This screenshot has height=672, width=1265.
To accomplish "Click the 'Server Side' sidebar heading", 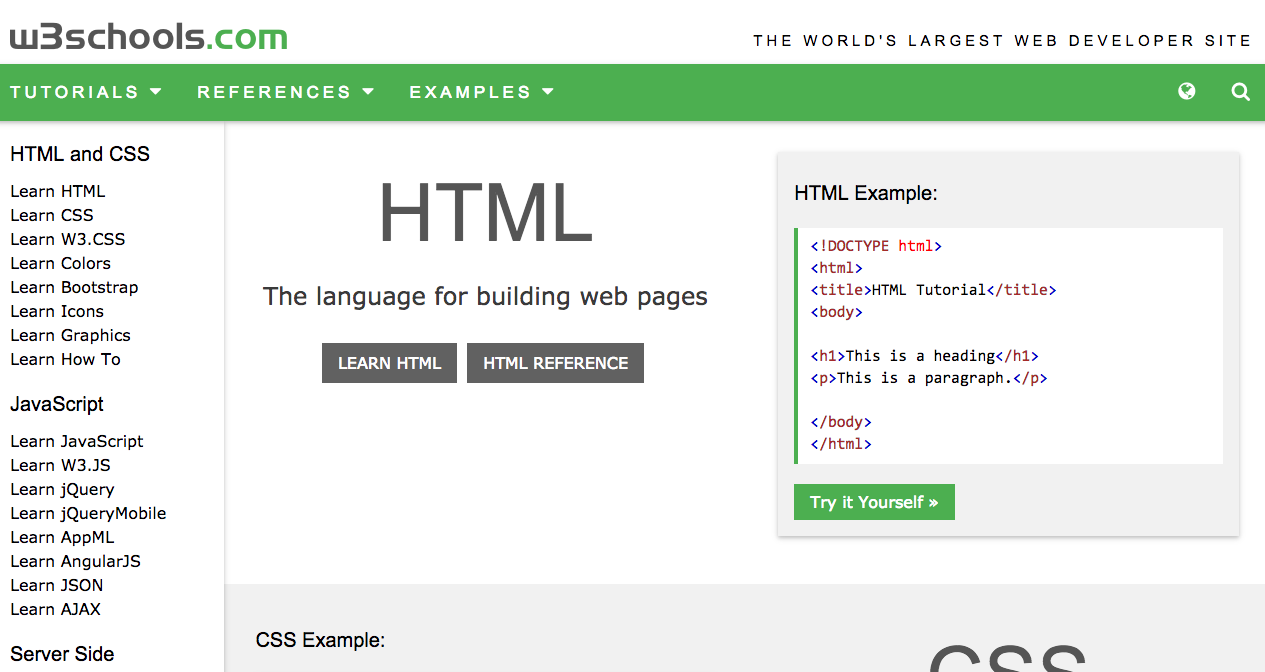I will pos(62,654).
